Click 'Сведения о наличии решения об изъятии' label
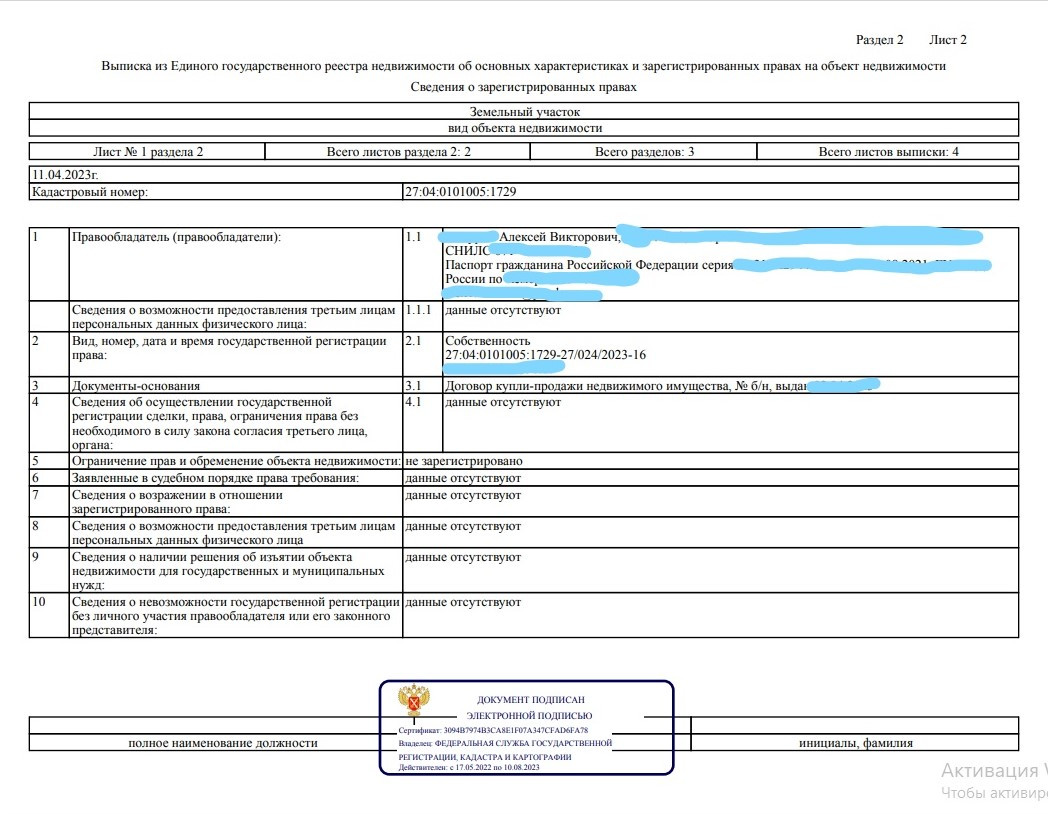Viewport: 1048px width, 814px height. [x=228, y=571]
